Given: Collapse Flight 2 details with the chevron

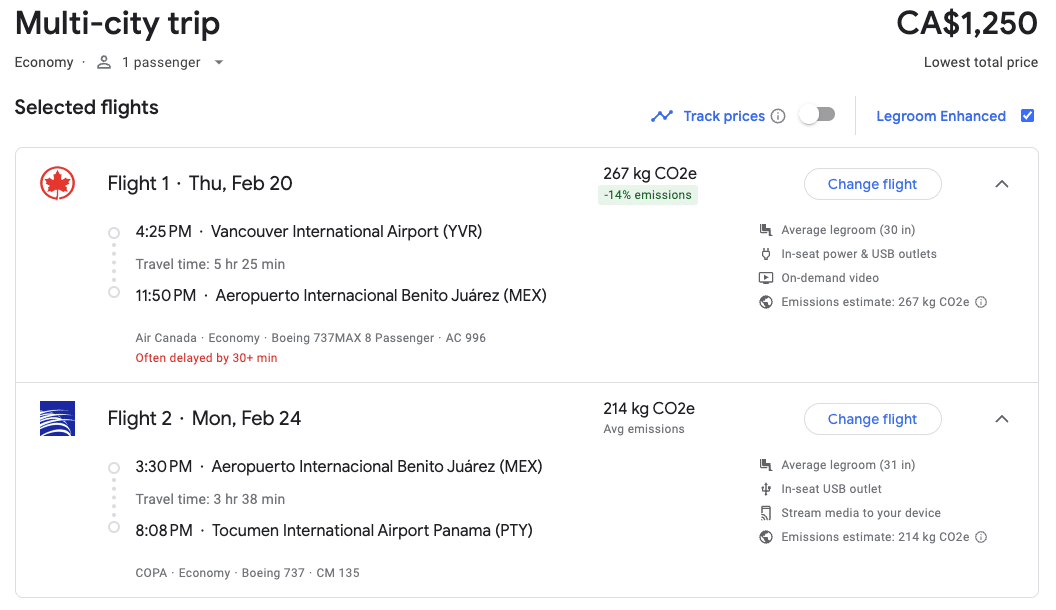Looking at the screenshot, I should (1002, 419).
